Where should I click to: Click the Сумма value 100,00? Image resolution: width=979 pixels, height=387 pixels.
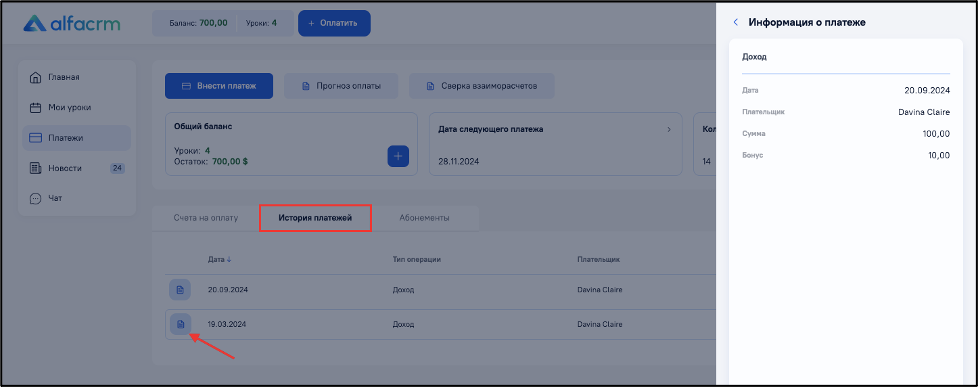pos(936,134)
